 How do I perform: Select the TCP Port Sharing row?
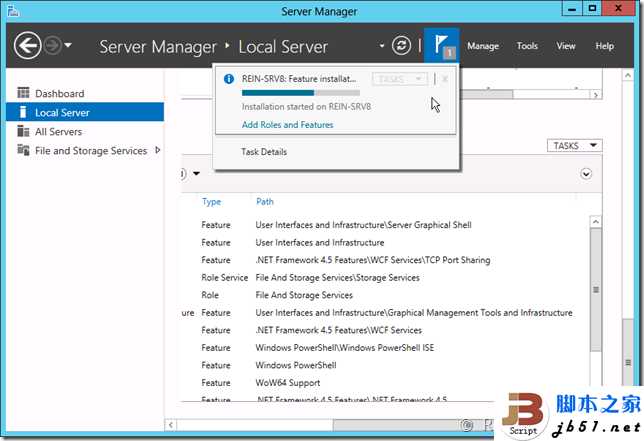385,260
